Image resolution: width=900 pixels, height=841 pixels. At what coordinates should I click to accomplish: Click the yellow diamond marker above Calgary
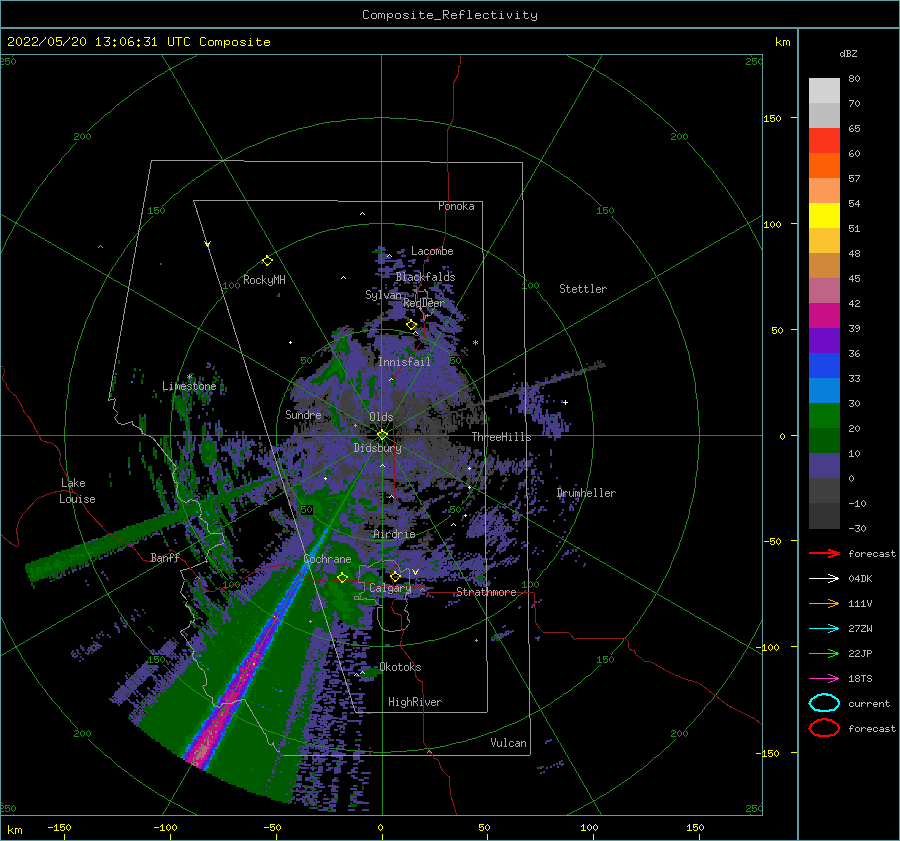pos(395,576)
